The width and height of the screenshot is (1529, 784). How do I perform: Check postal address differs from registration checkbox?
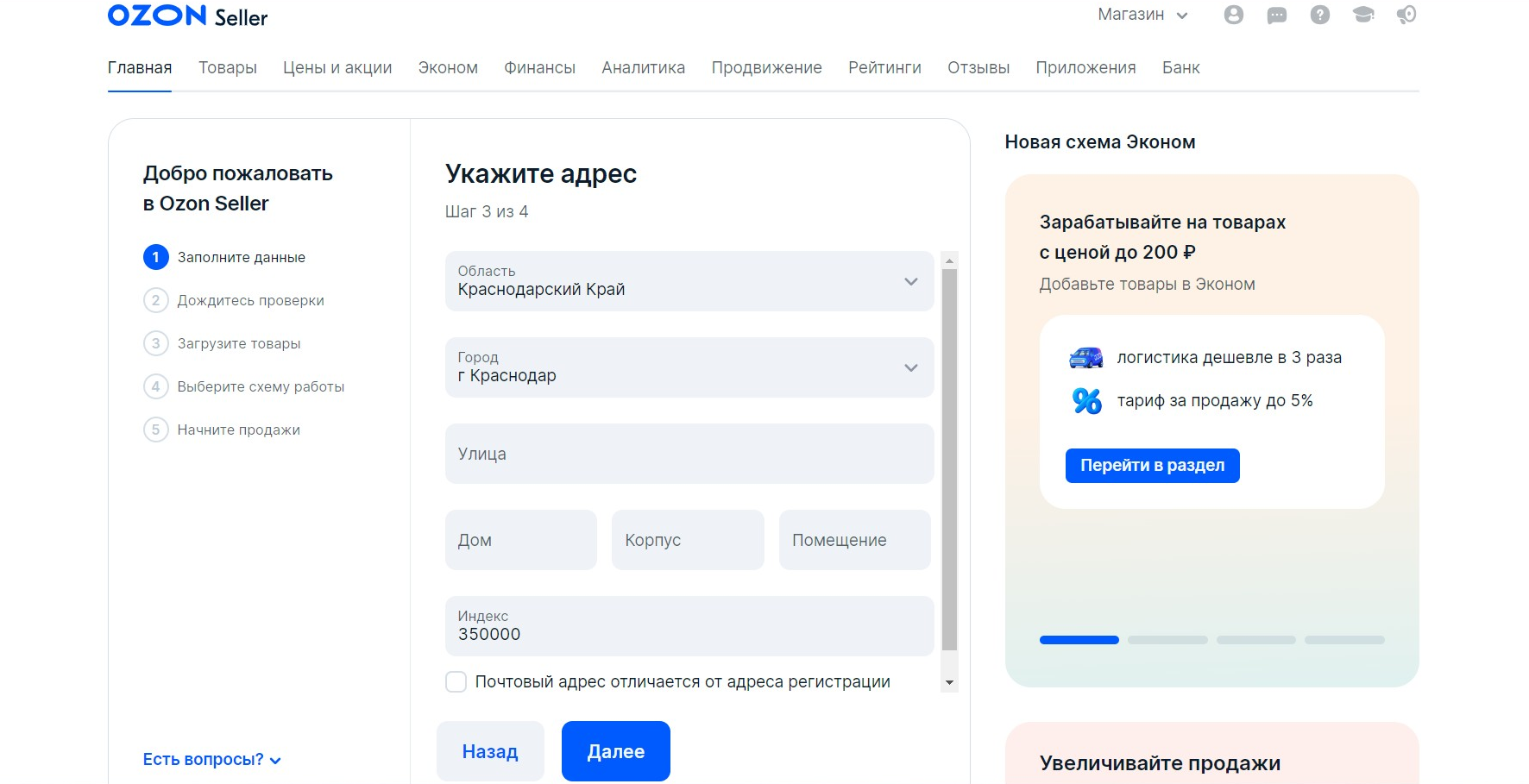456,682
